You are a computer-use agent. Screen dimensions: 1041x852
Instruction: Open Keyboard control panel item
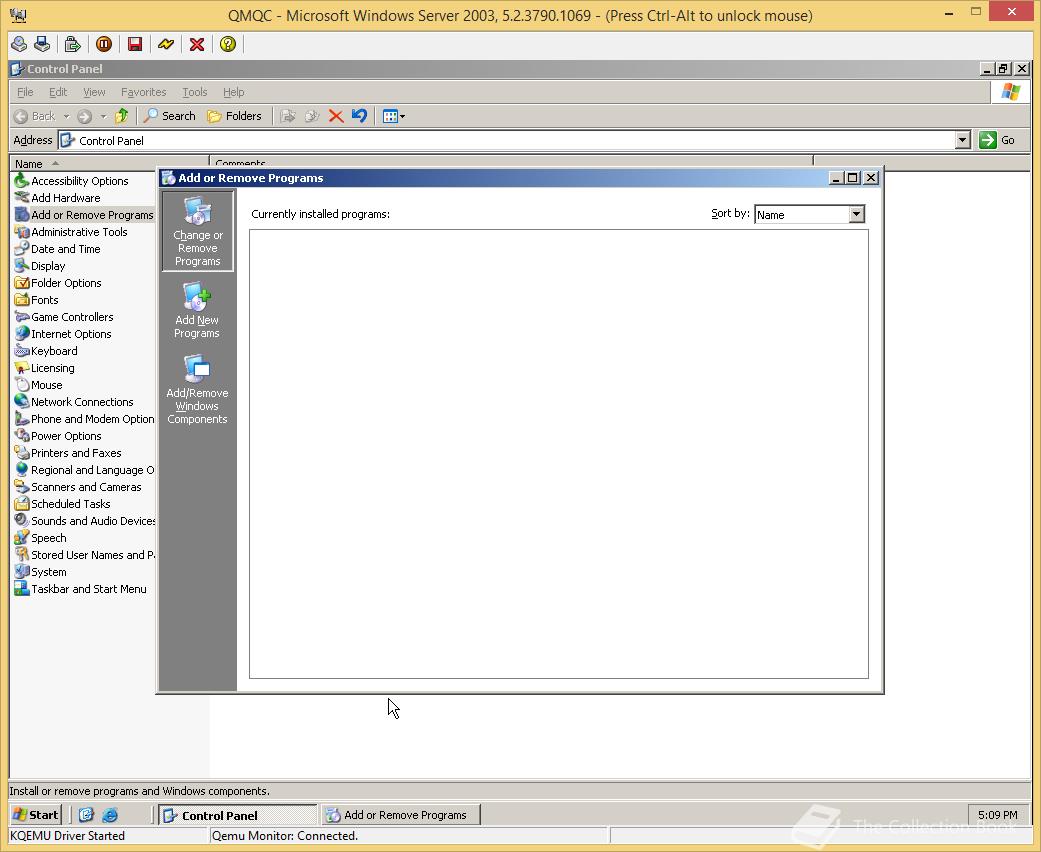click(x=46, y=351)
